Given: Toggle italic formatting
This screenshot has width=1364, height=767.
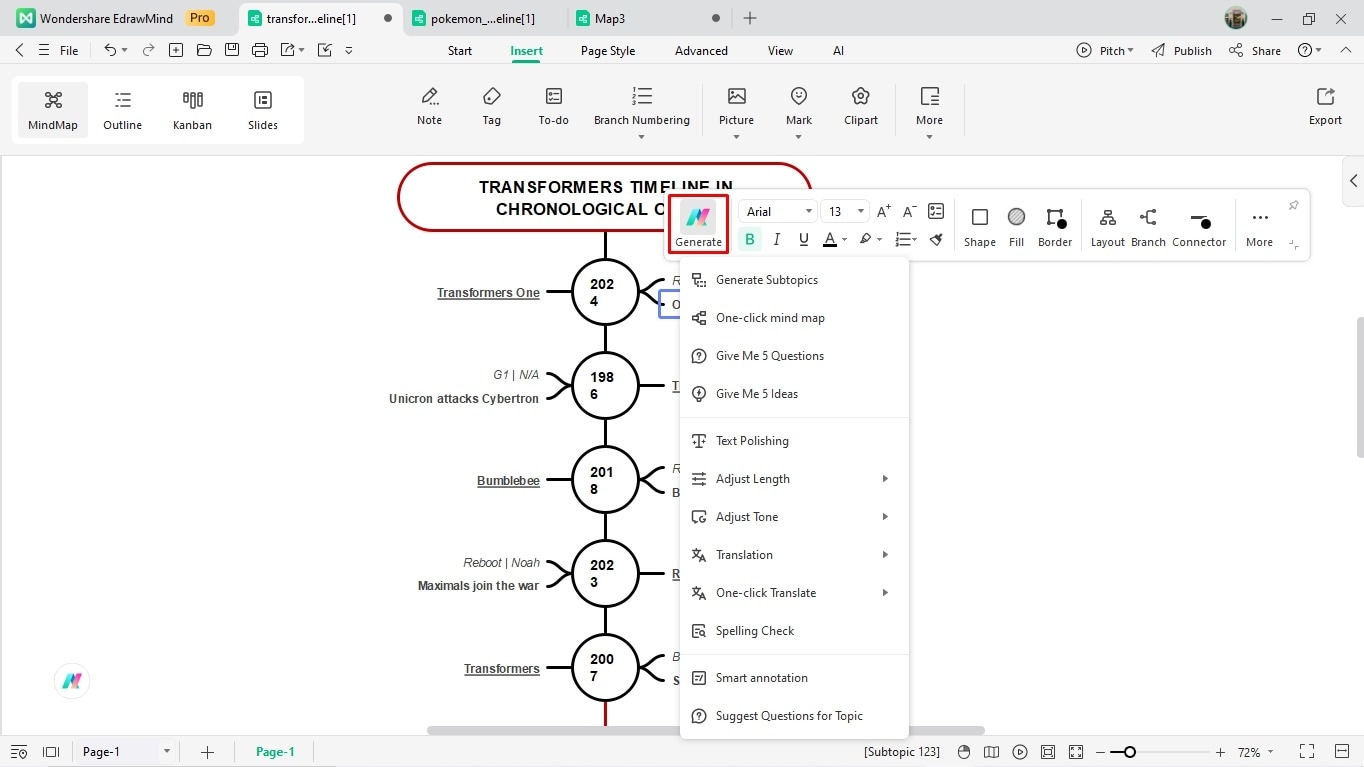Looking at the screenshot, I should [777, 239].
